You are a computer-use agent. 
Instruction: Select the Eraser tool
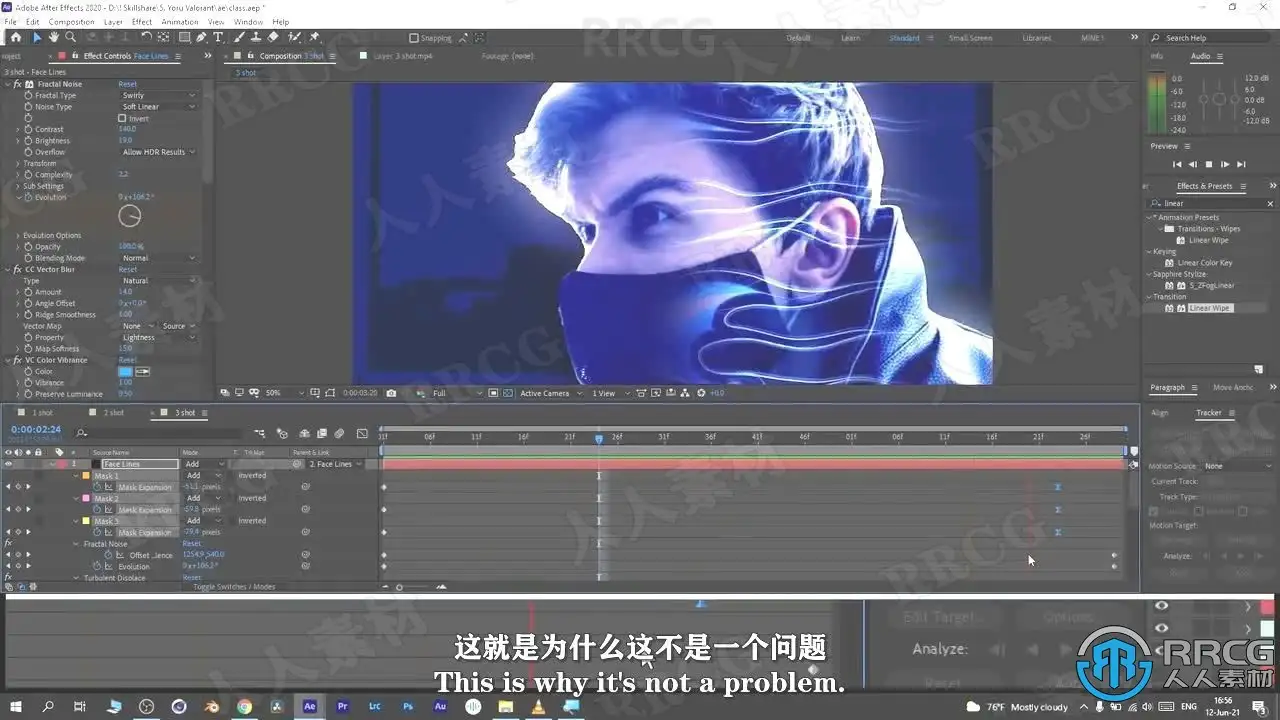click(x=273, y=37)
